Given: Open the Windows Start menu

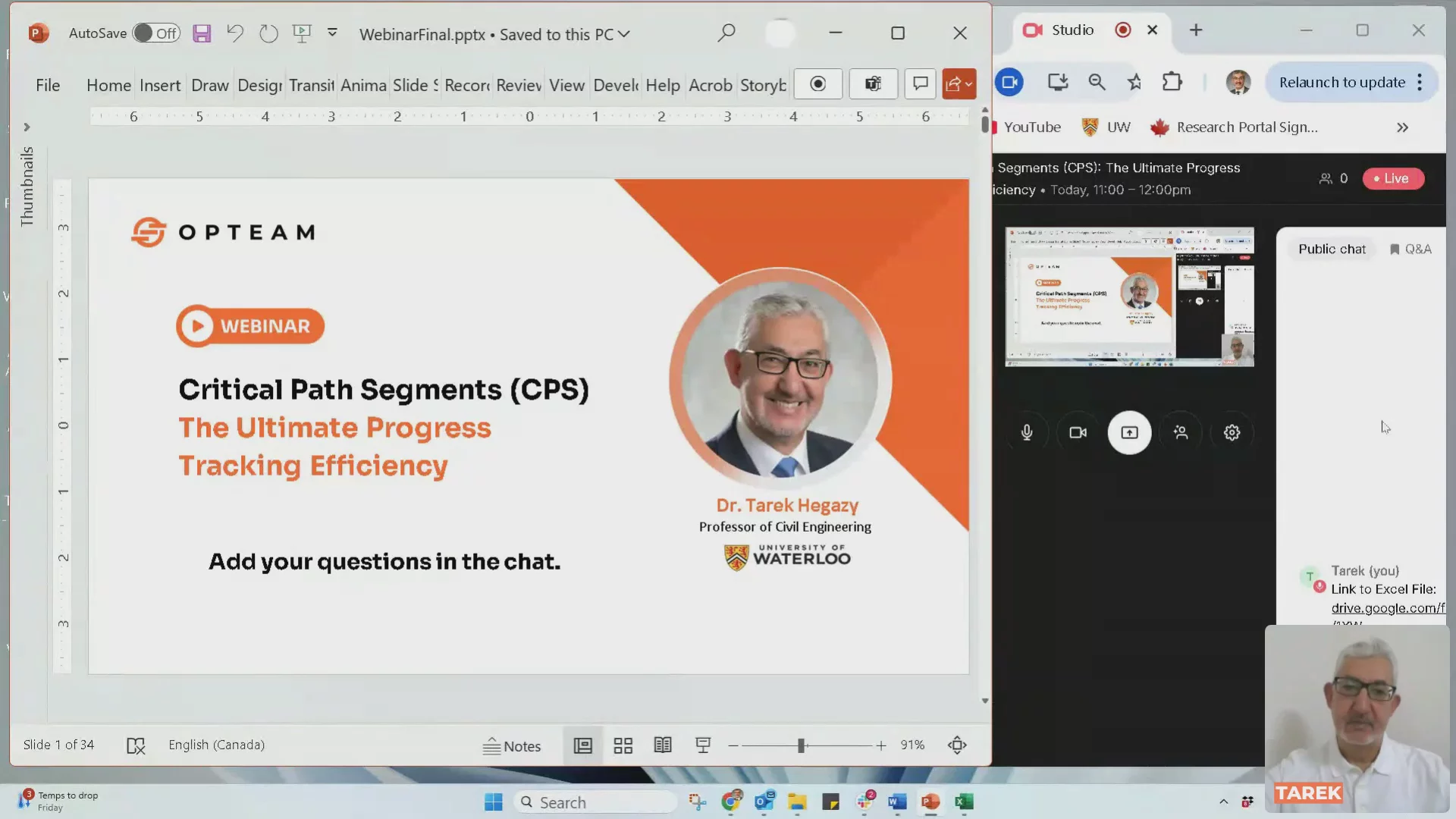Looking at the screenshot, I should click(494, 802).
